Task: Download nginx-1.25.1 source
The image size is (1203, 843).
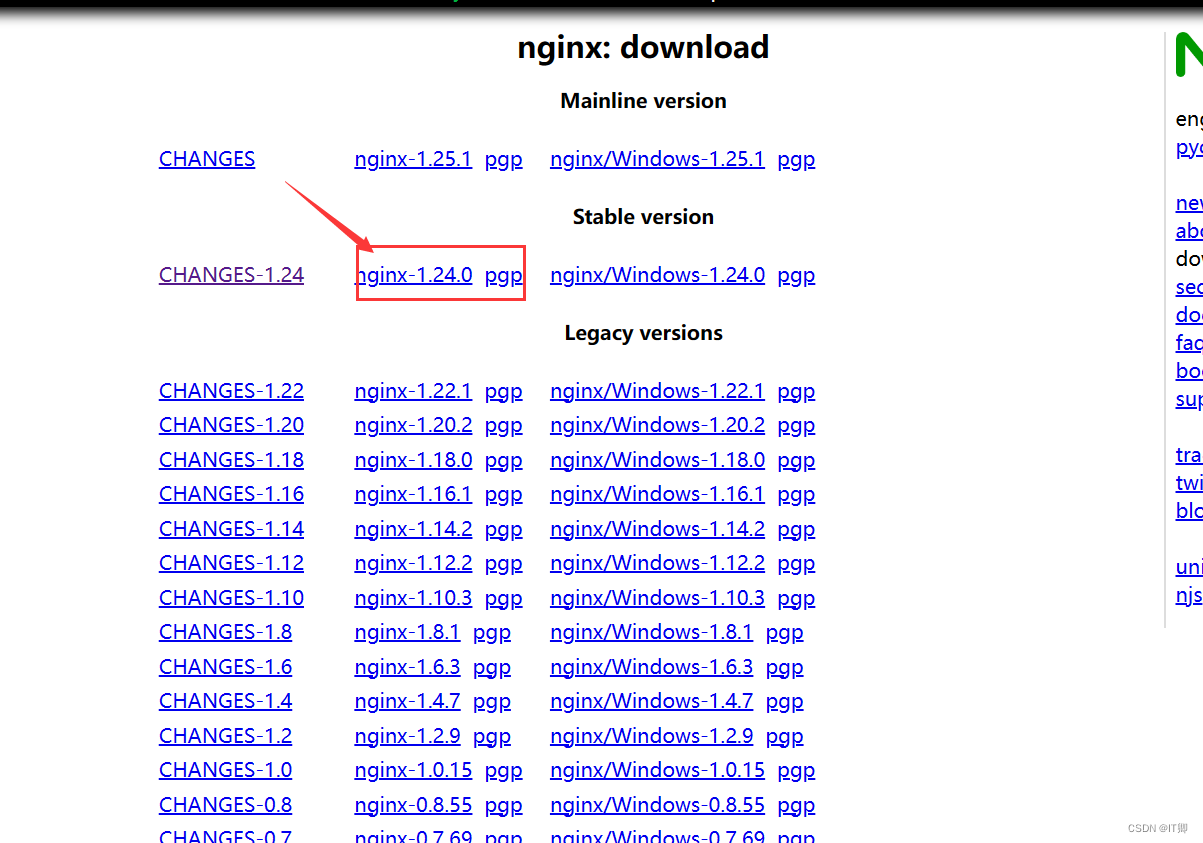Action: [x=413, y=159]
